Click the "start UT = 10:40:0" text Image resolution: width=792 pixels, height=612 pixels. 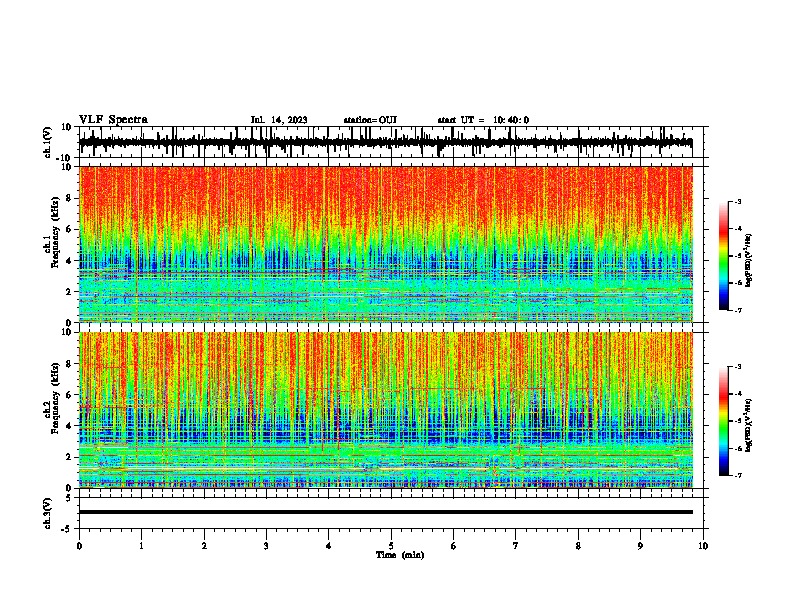(x=483, y=120)
